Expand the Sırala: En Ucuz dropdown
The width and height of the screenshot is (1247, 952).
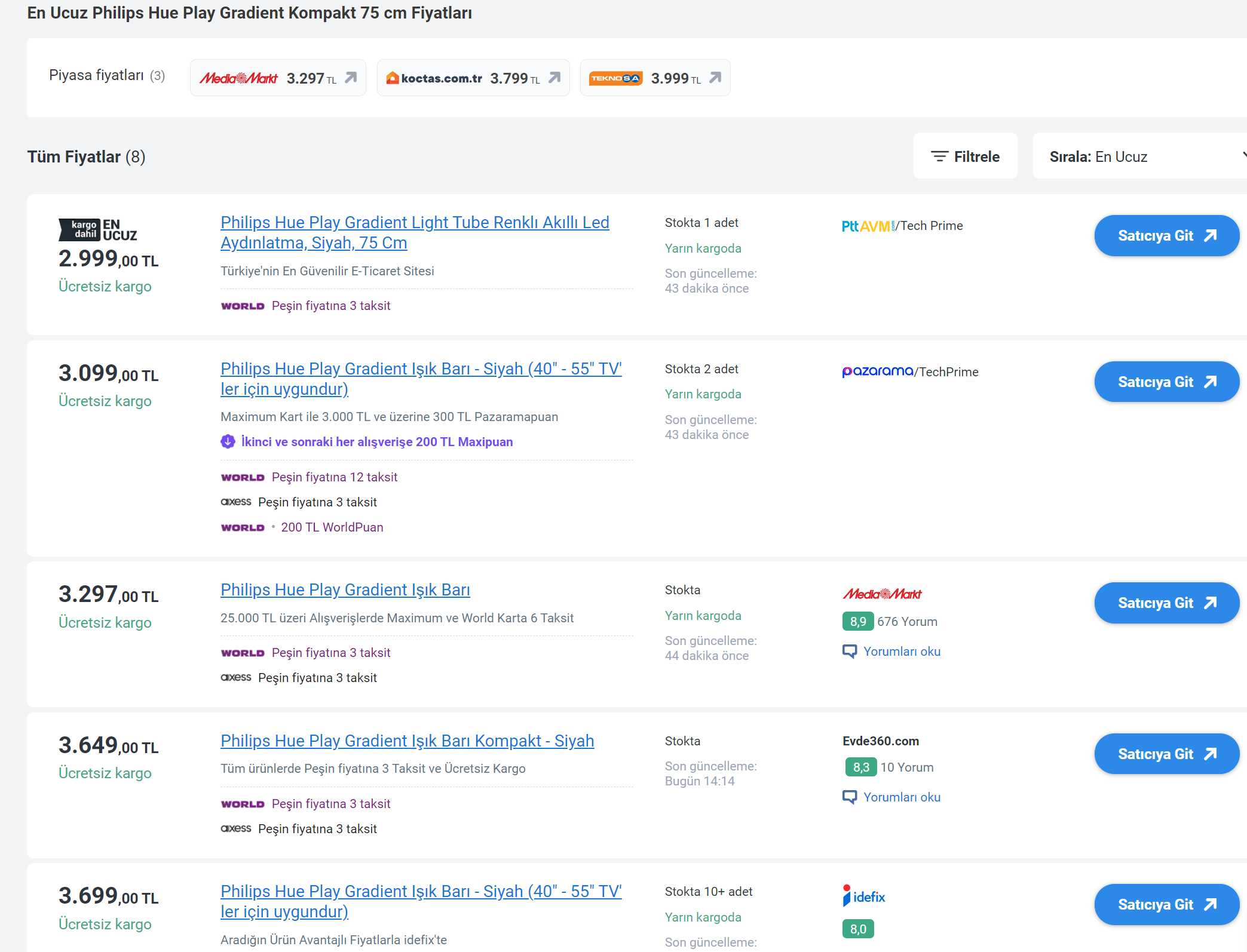tap(1139, 156)
